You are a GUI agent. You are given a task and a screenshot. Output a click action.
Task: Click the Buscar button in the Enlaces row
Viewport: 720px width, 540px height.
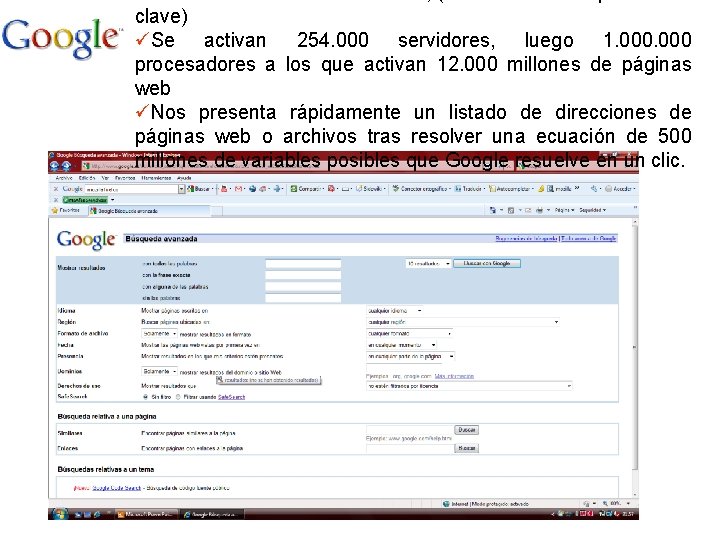click(x=467, y=448)
